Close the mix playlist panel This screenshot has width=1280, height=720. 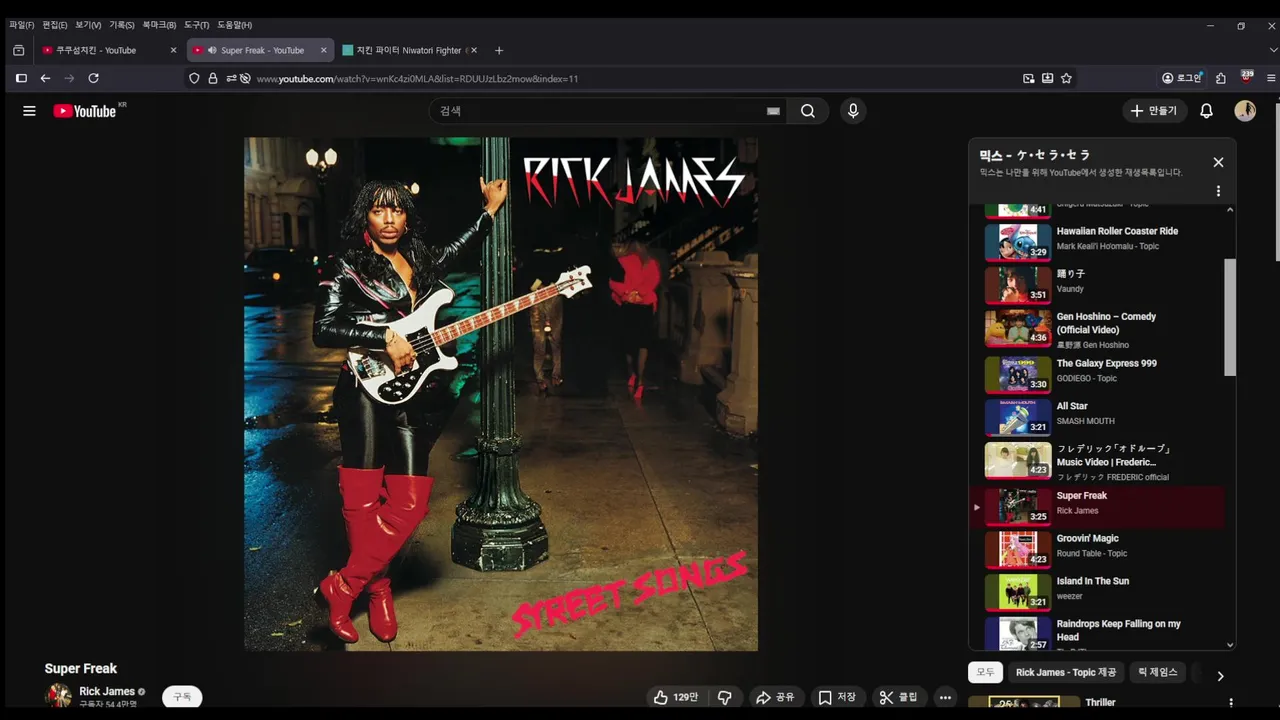tap(1218, 162)
